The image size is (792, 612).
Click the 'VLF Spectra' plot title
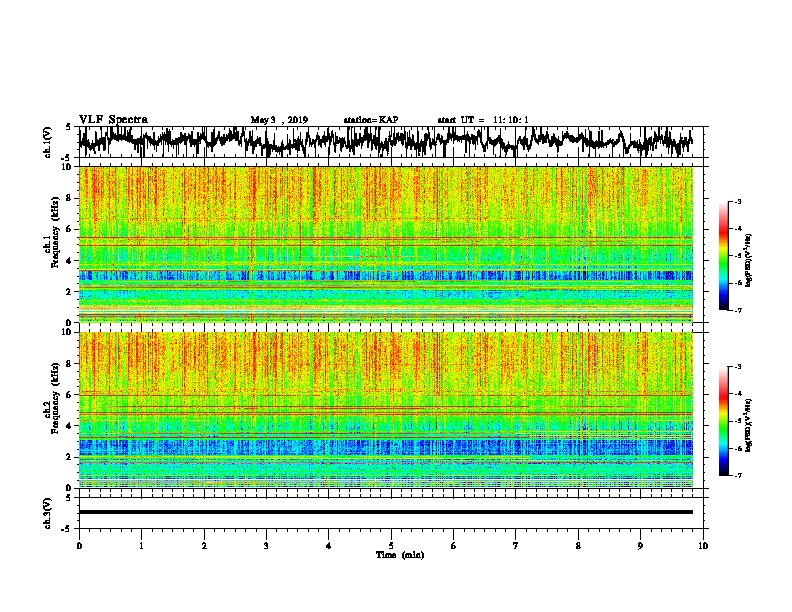[x=113, y=119]
